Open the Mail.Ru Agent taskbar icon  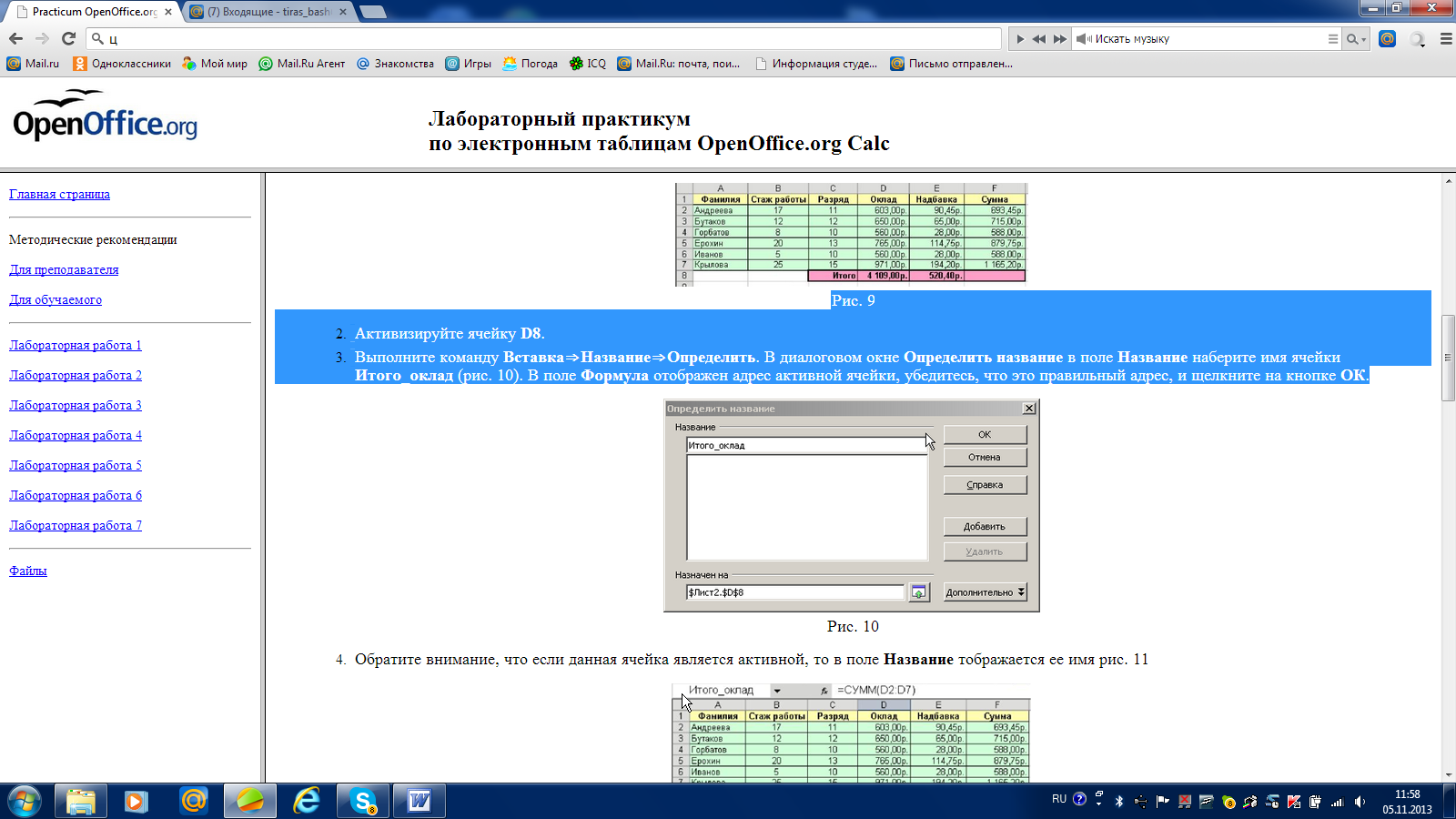(194, 801)
